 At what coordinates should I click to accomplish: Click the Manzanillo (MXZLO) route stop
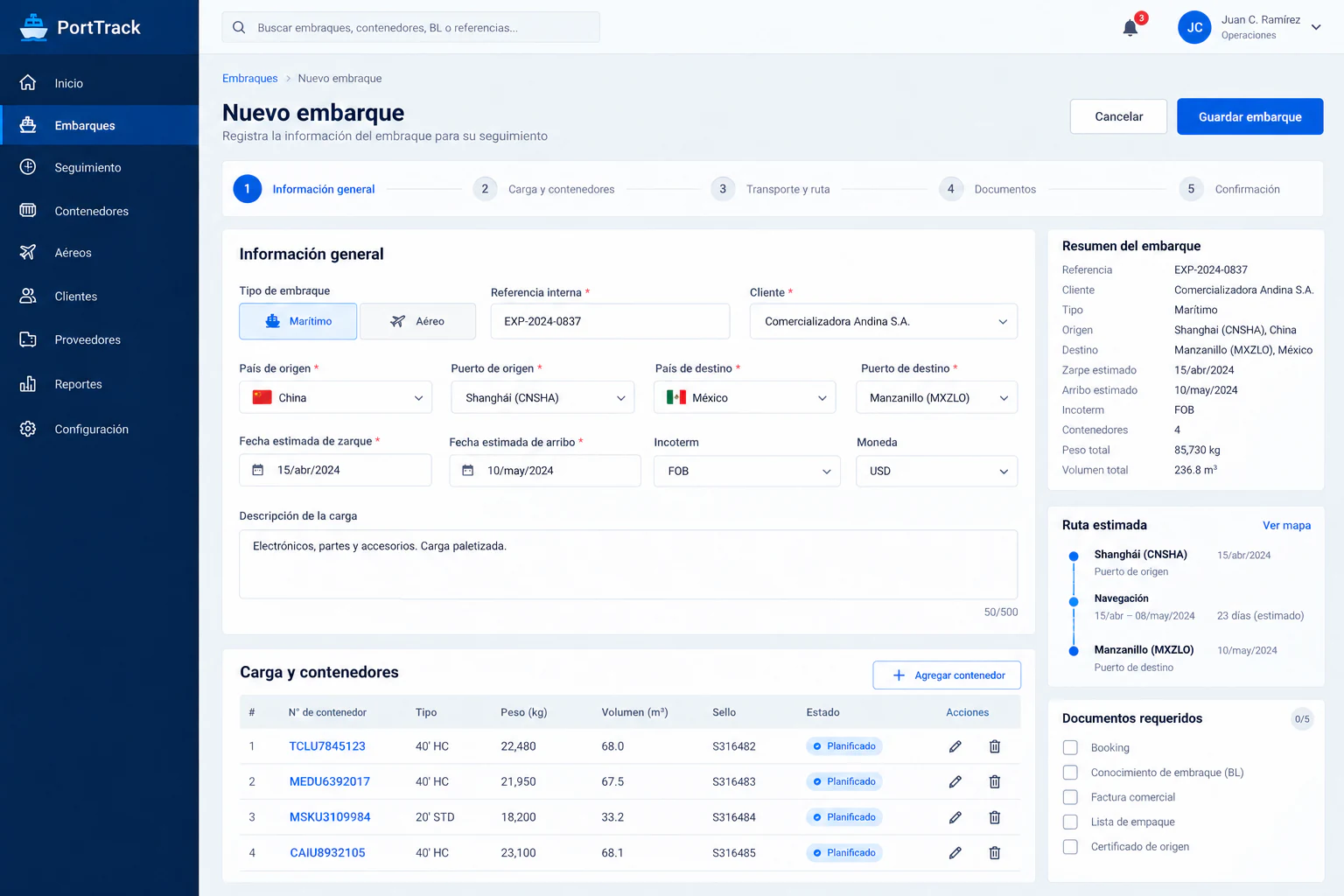click(1144, 650)
